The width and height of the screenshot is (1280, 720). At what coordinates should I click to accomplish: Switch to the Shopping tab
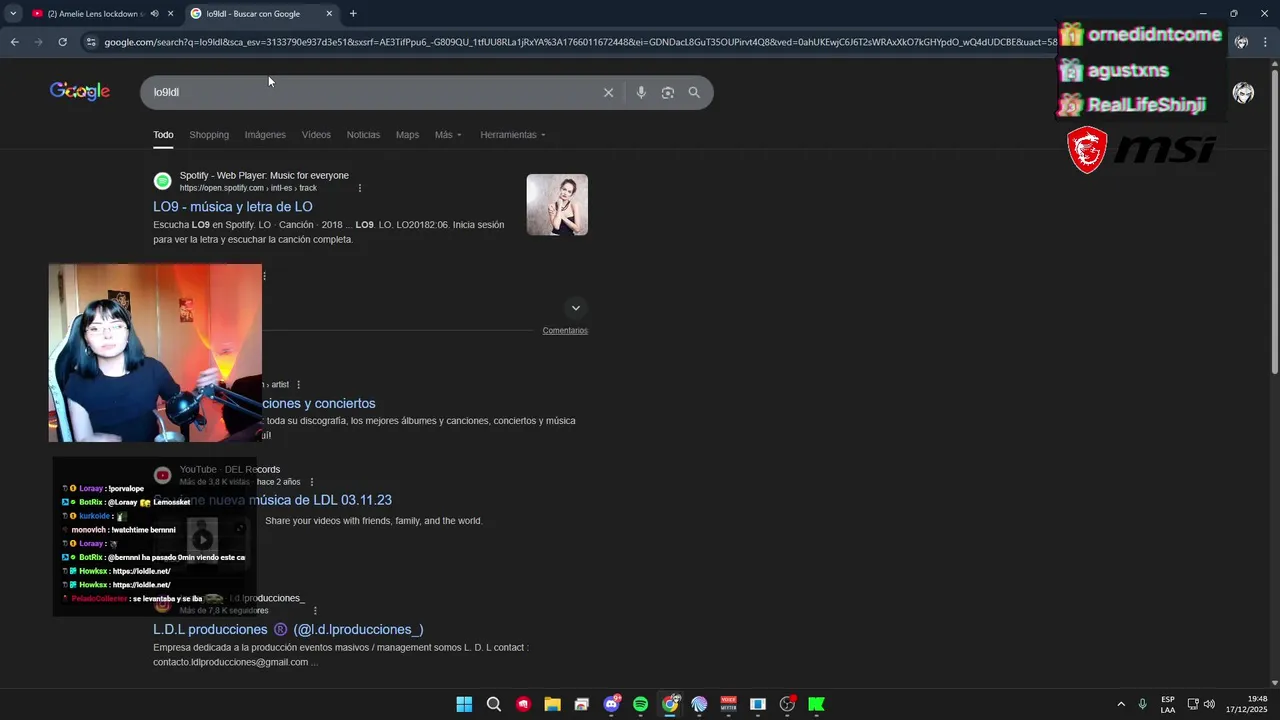pyautogui.click(x=209, y=135)
